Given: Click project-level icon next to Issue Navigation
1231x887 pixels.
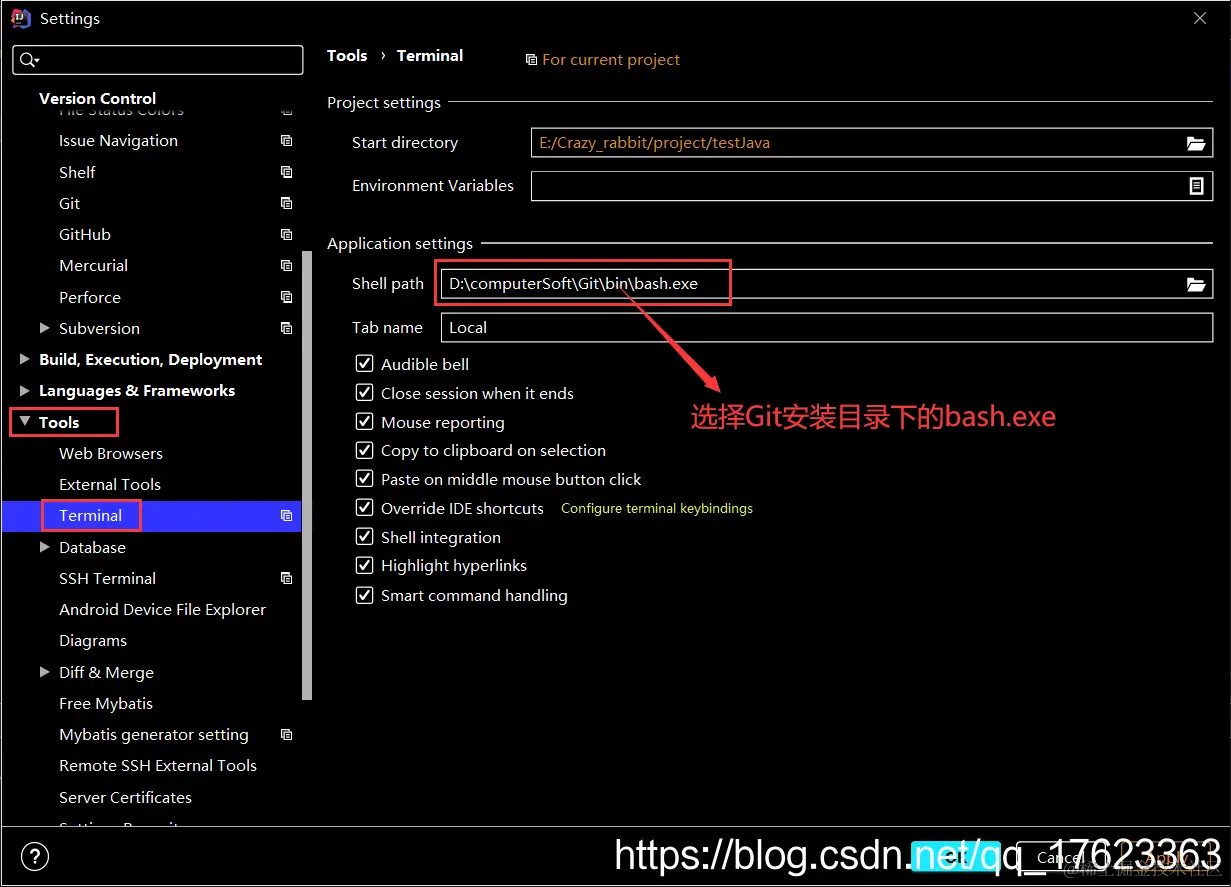Looking at the screenshot, I should [x=287, y=141].
